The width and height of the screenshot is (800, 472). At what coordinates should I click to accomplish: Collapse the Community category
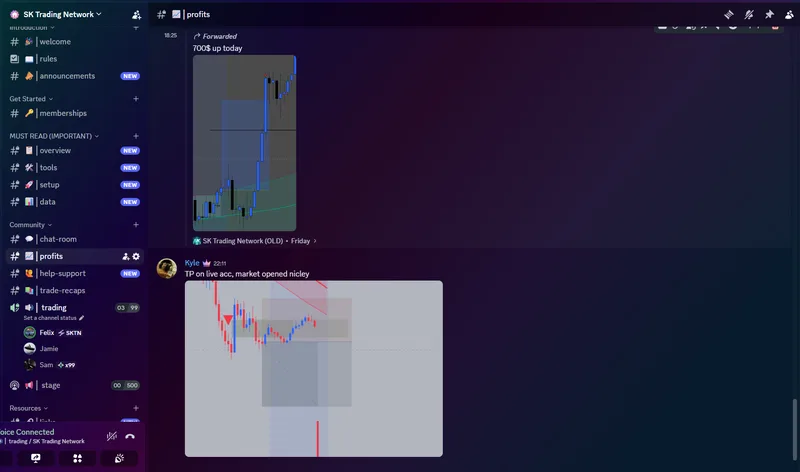coord(30,225)
